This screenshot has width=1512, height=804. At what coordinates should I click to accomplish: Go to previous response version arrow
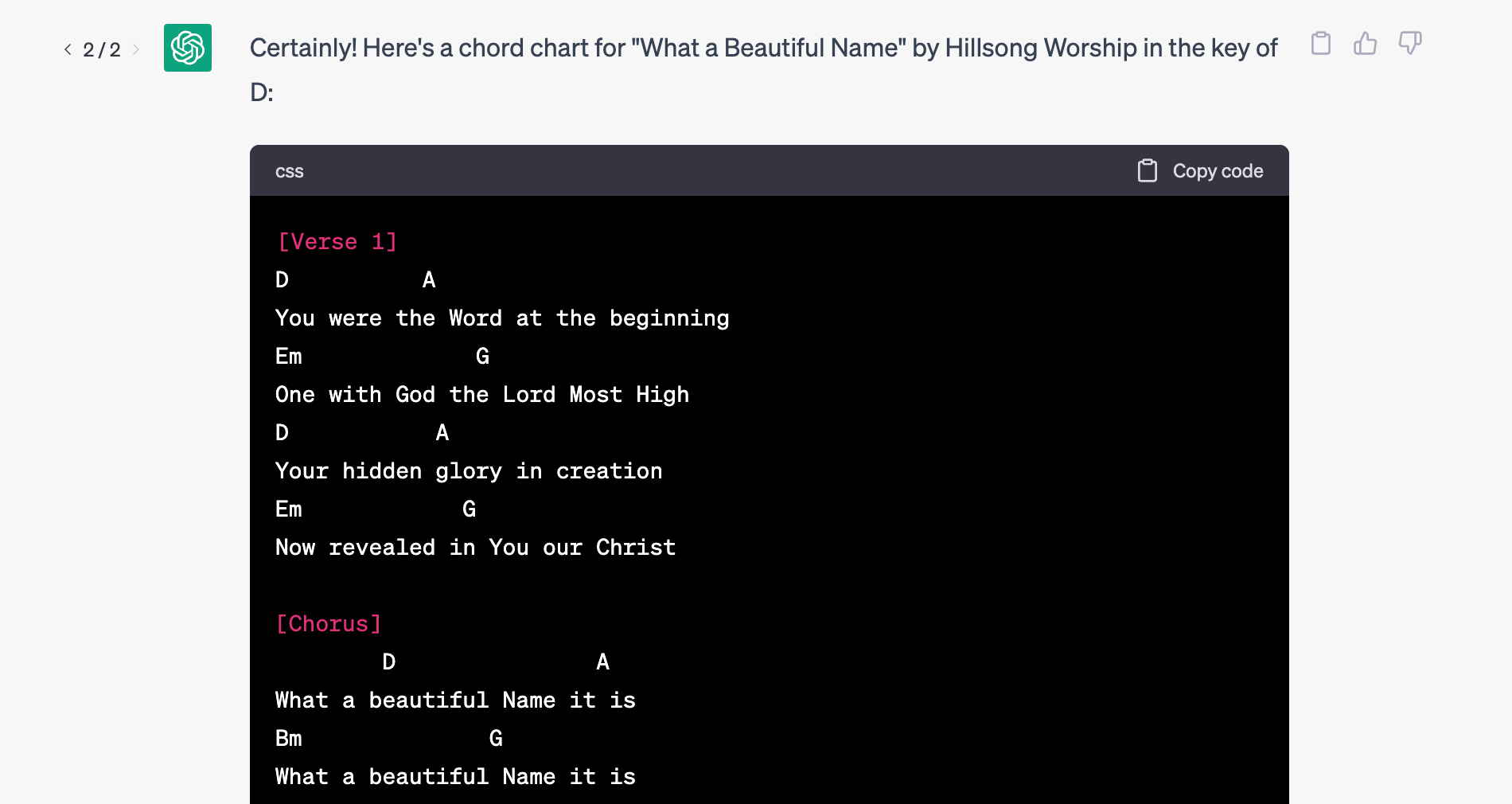[68, 49]
